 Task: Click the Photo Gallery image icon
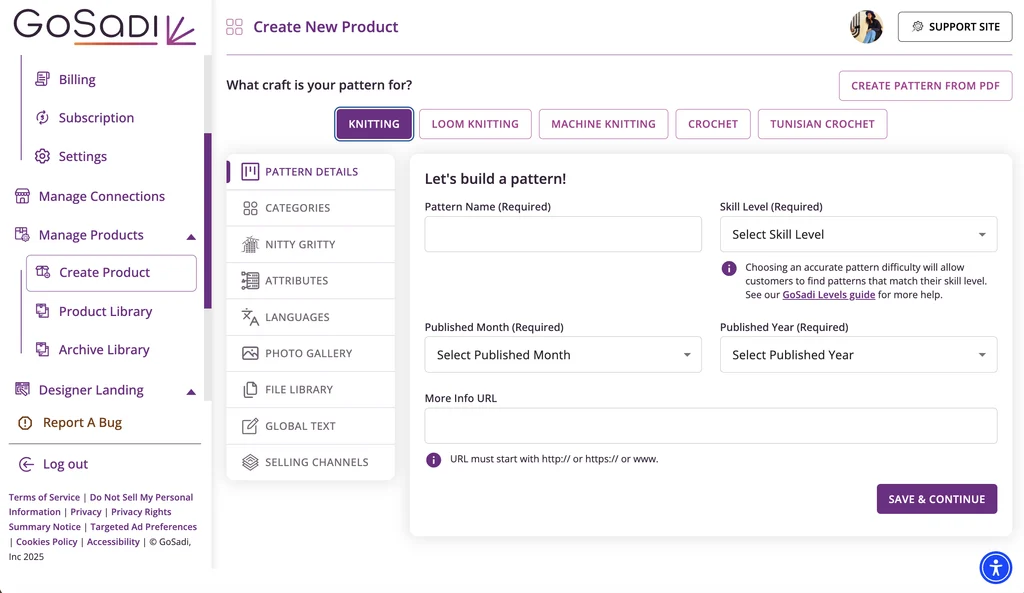pyautogui.click(x=250, y=353)
